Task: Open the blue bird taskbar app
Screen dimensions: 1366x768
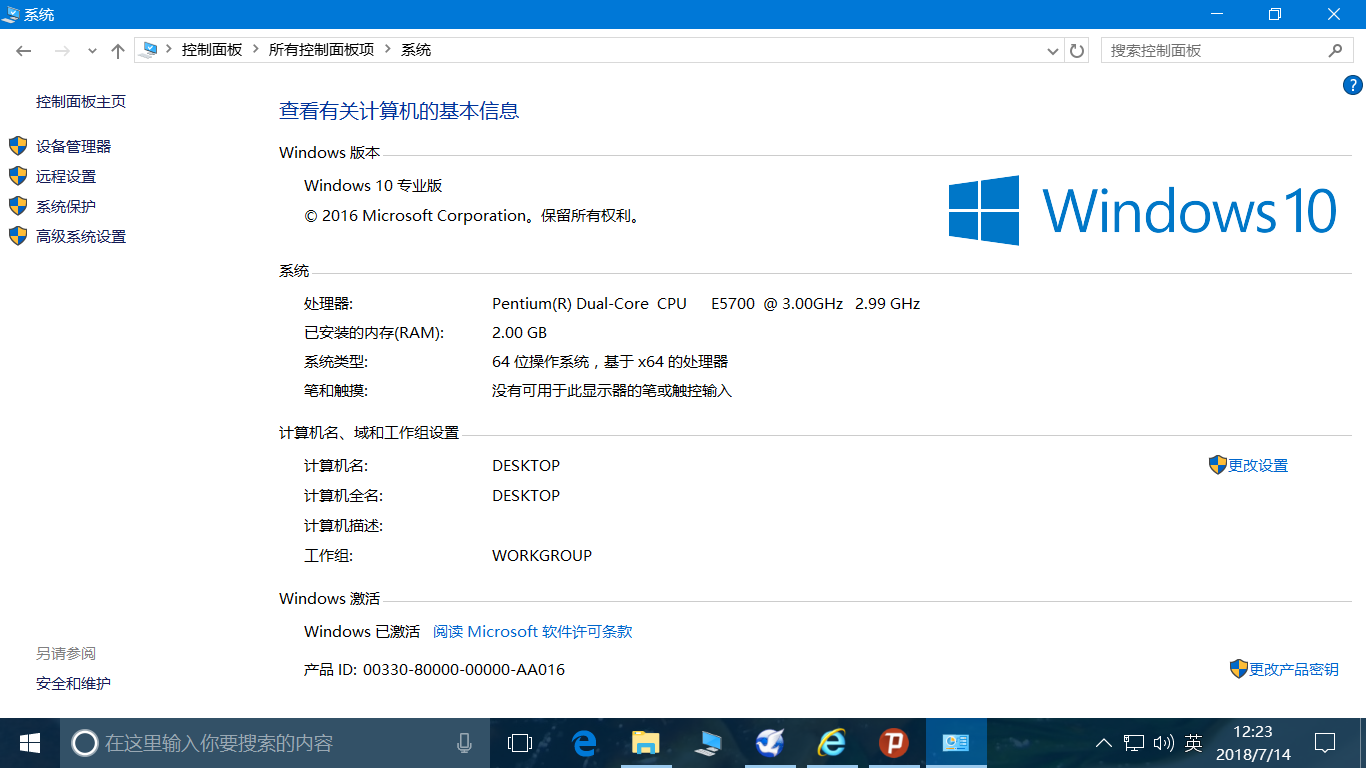Action: coord(770,743)
